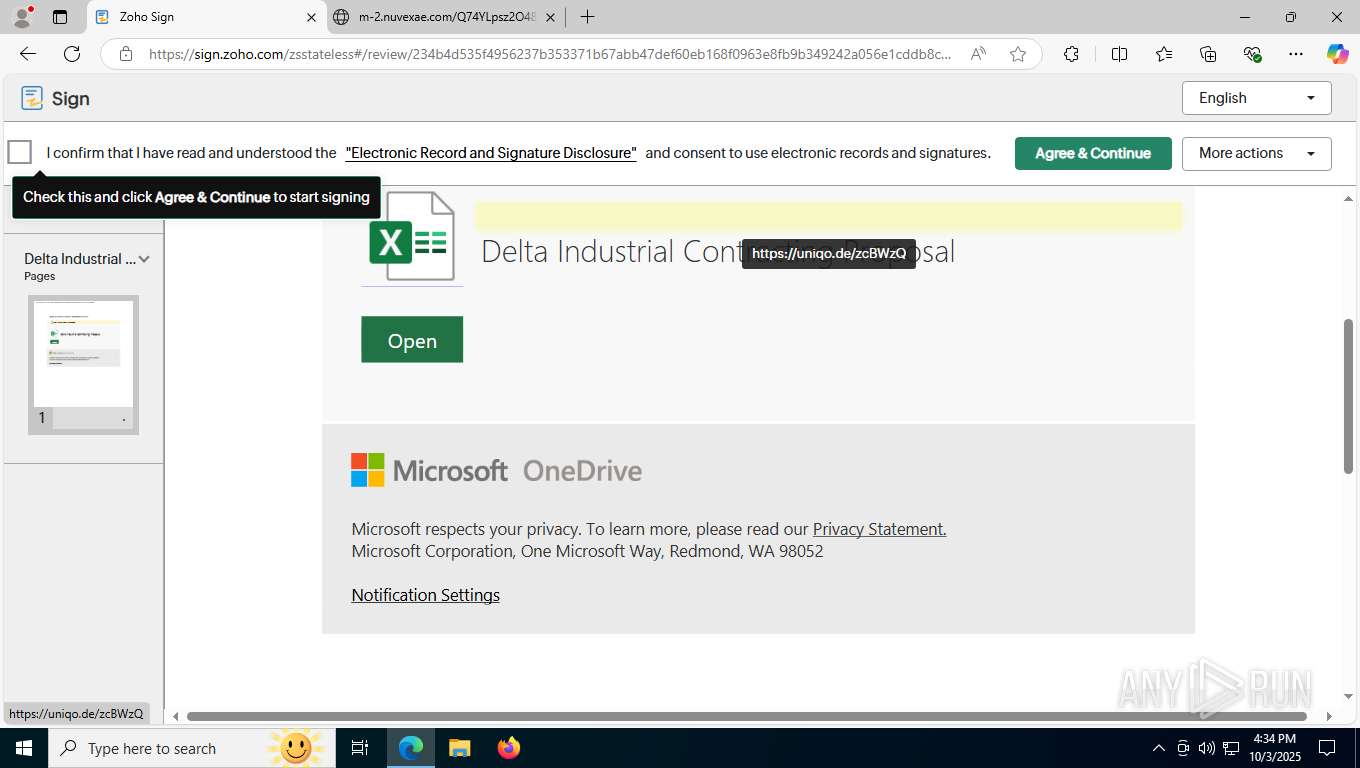Open the browser profile icon
Image resolution: width=1360 pixels, height=768 pixels.
(22, 17)
